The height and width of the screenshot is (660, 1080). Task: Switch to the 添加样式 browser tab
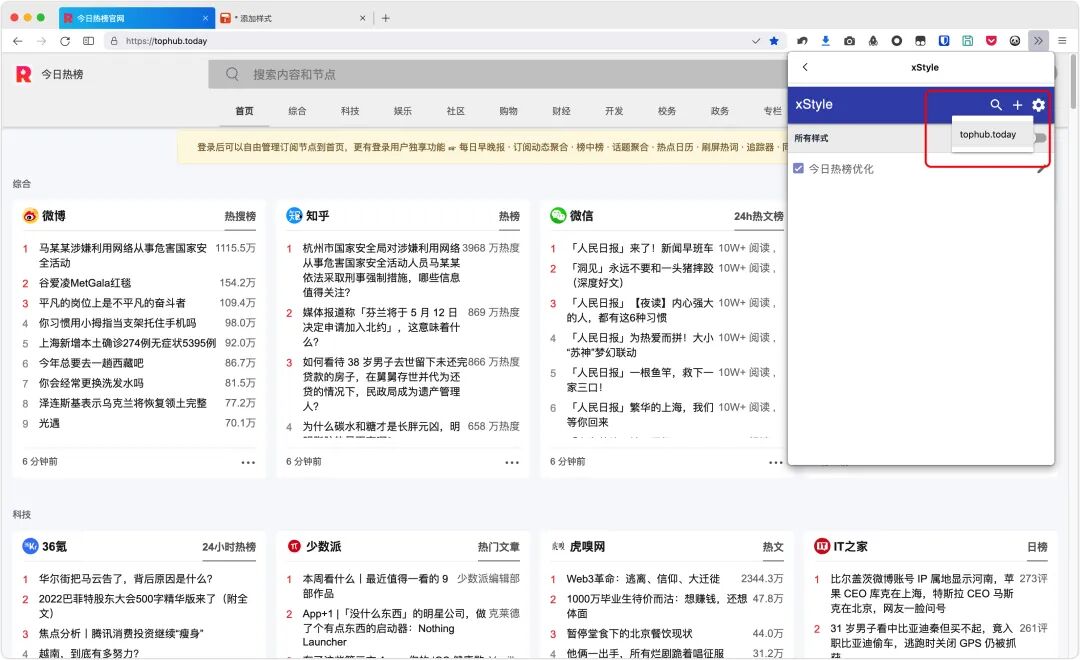(294, 18)
